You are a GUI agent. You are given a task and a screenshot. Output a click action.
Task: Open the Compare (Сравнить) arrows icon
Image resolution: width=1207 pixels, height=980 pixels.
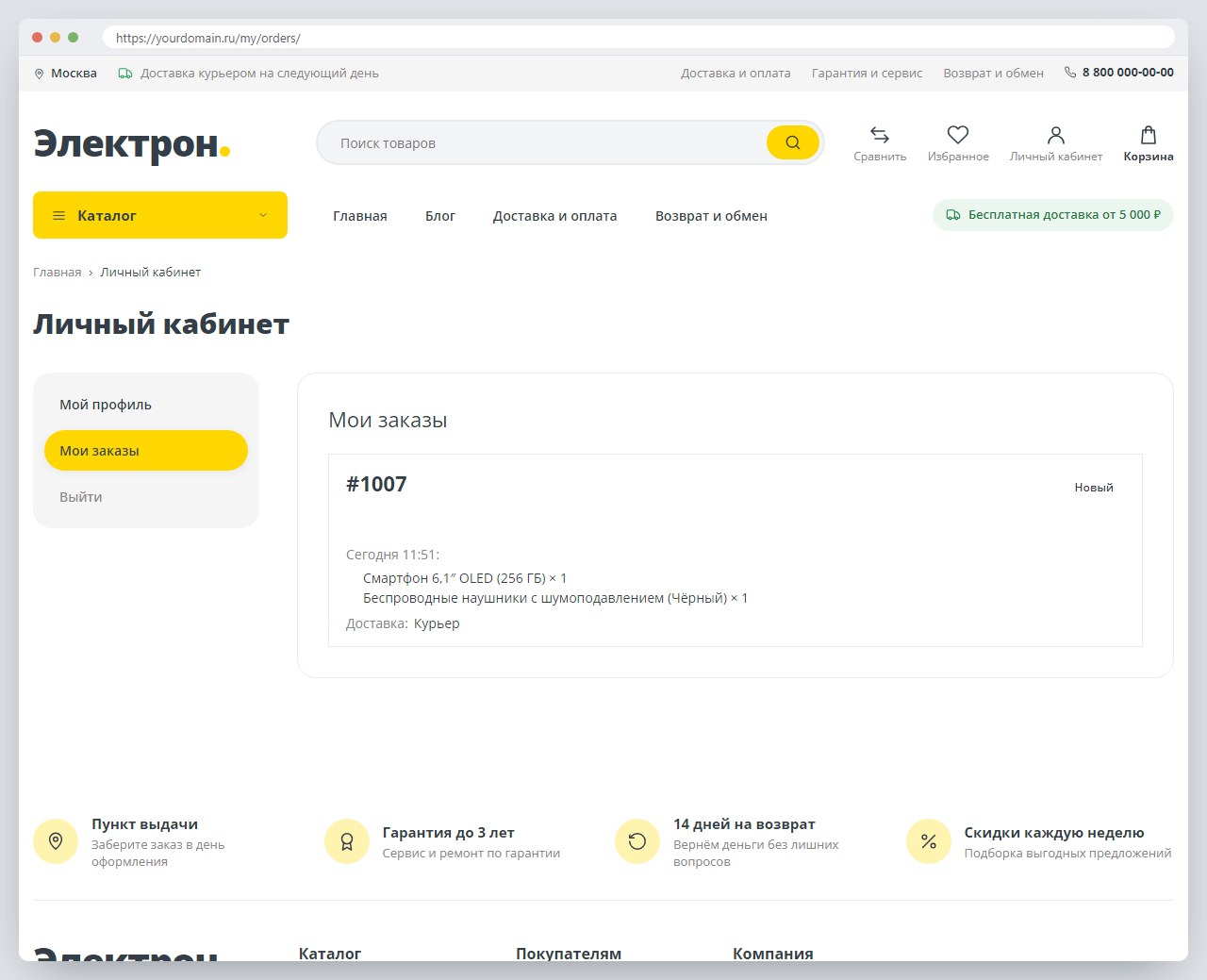coord(880,135)
